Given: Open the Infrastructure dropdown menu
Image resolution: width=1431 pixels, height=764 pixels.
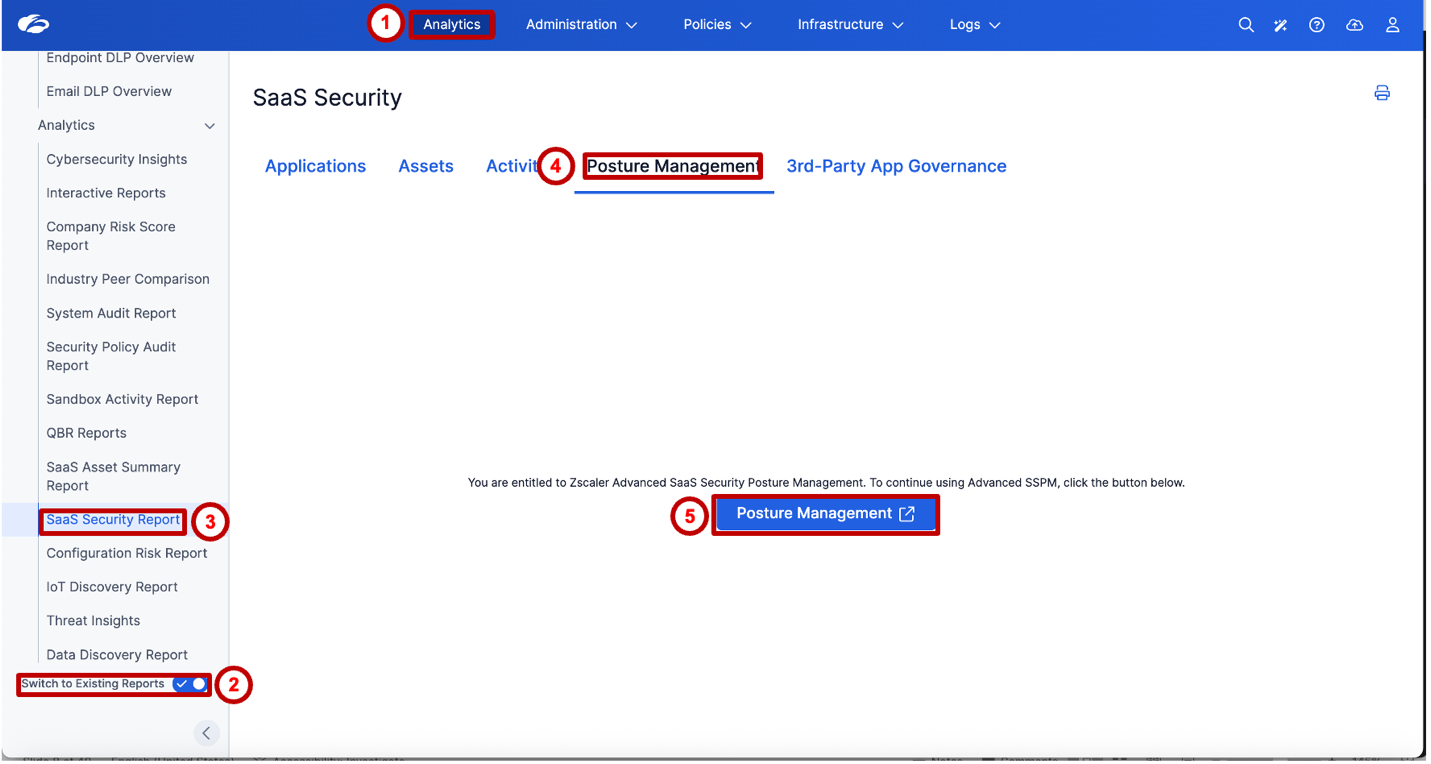Looking at the screenshot, I should pyautogui.click(x=850, y=25).
